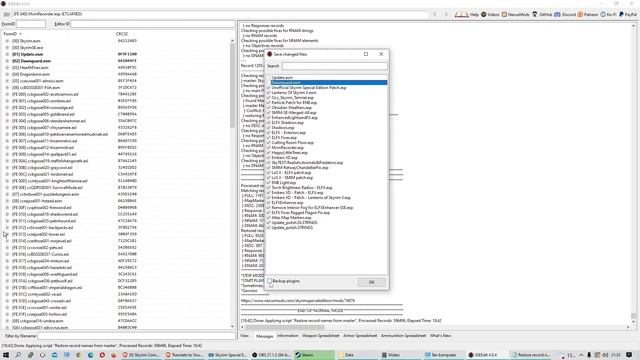Uncheck Particle Patch for ENB.esp
The height and width of the screenshot is (360, 640).
coord(269,102)
